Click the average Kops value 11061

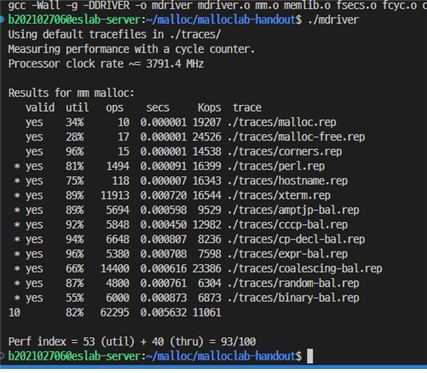(207, 313)
